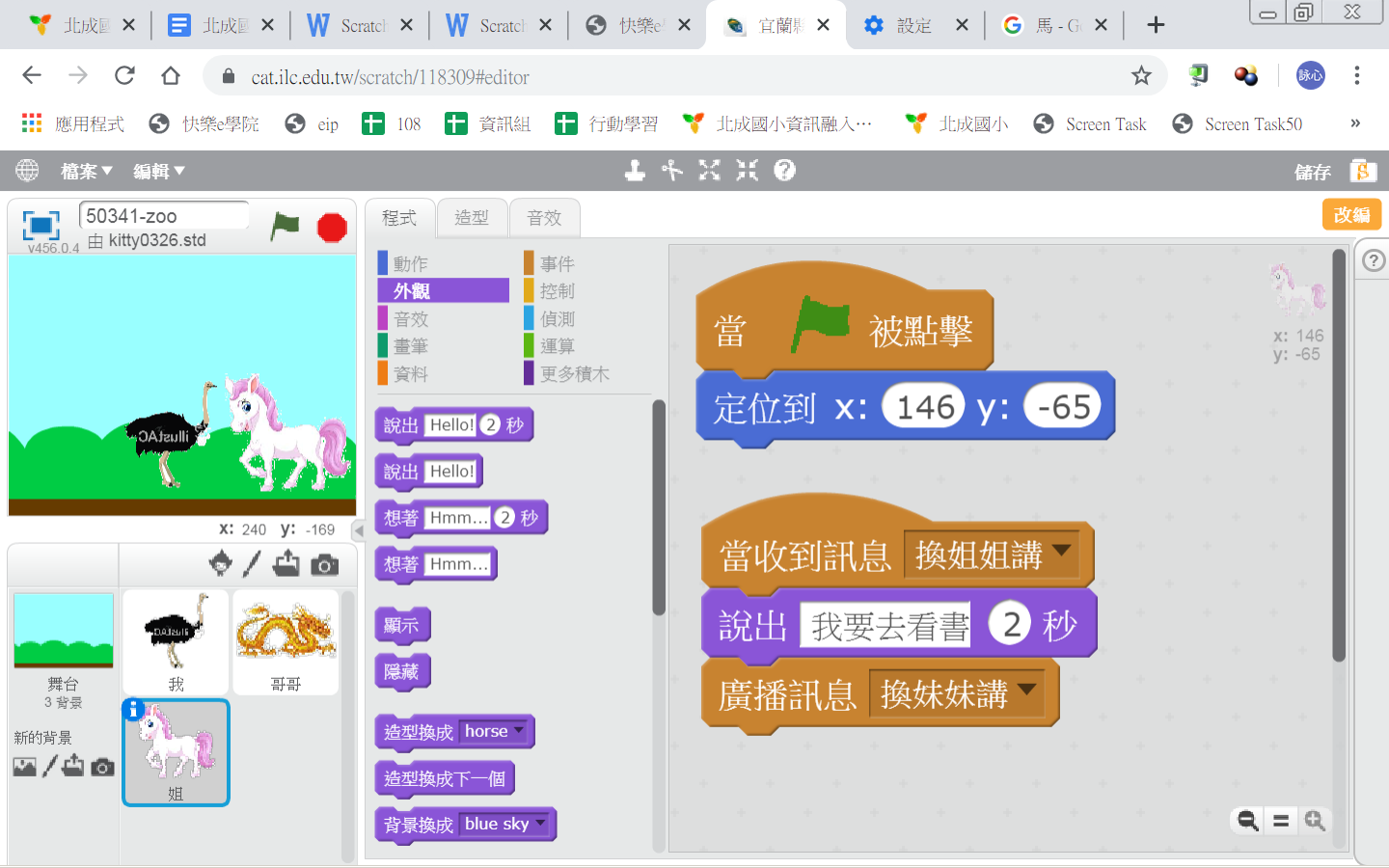Select the 音效 block category
This screenshot has width=1389, height=868.
click(443, 318)
